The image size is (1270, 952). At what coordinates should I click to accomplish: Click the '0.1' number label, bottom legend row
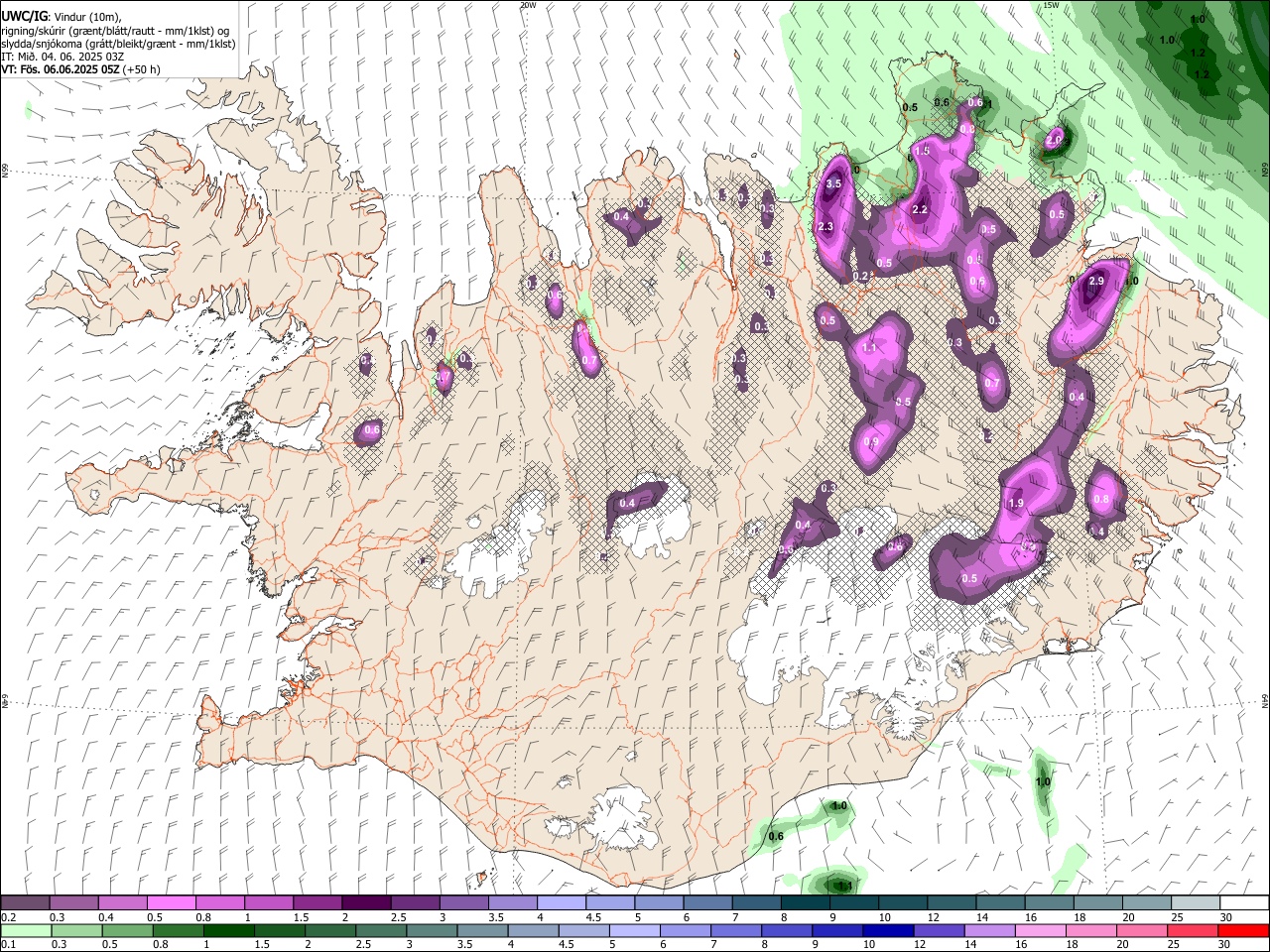coord(9,944)
